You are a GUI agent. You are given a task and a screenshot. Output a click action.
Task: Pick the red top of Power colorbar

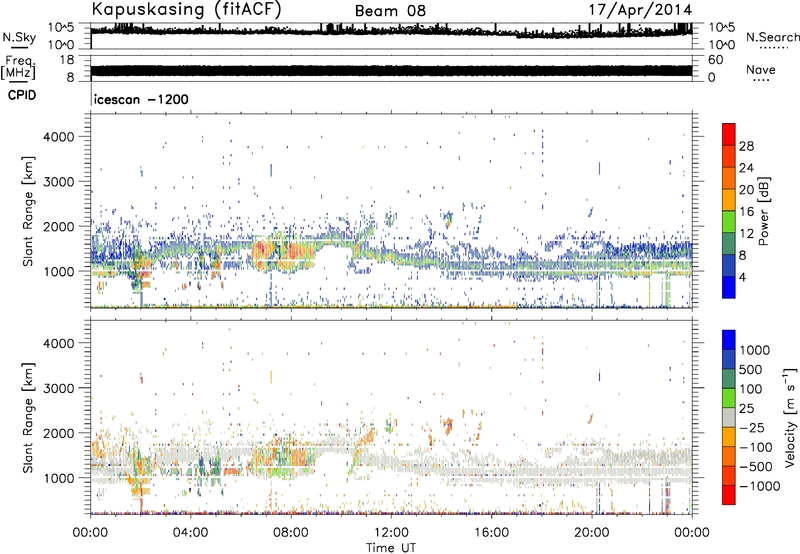729,133
